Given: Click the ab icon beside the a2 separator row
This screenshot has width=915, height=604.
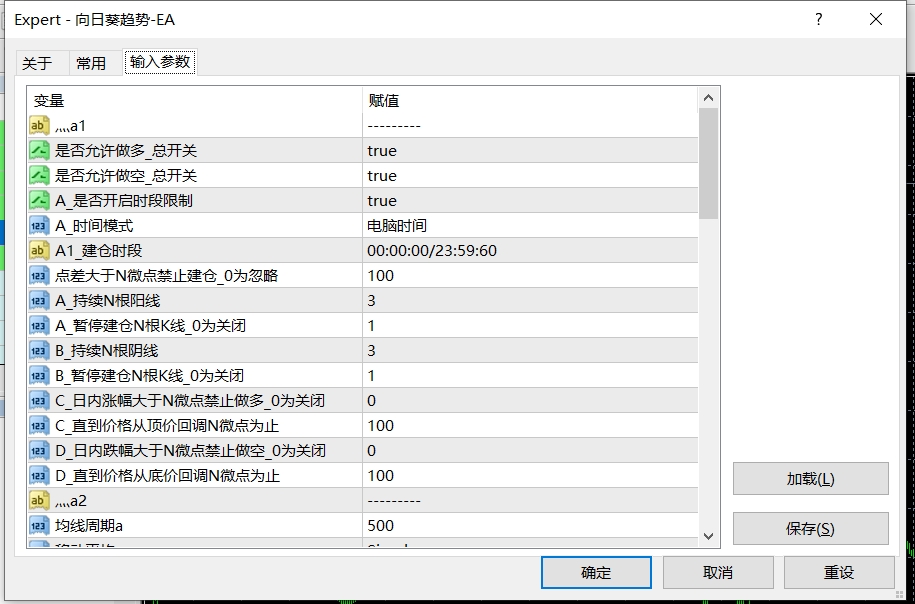Looking at the screenshot, I should (37, 500).
